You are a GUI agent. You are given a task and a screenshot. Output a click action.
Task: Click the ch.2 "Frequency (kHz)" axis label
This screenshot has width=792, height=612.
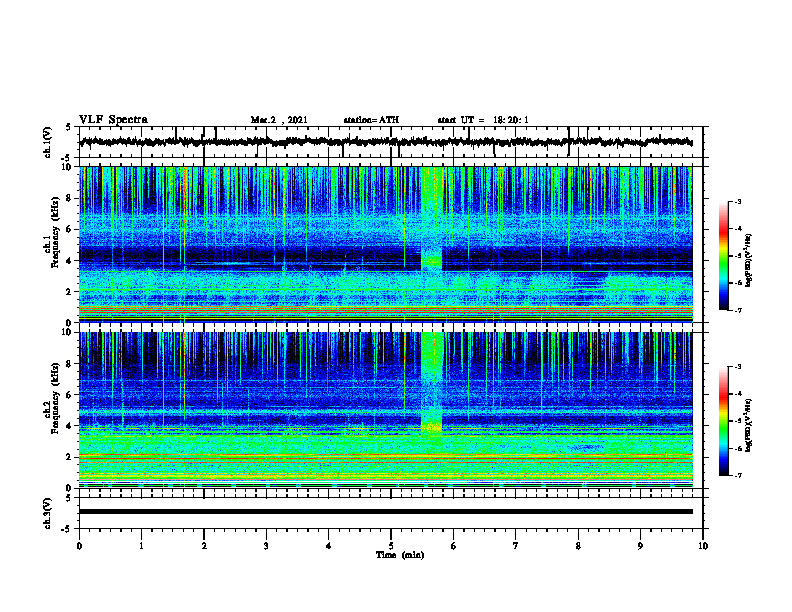pyautogui.click(x=55, y=398)
